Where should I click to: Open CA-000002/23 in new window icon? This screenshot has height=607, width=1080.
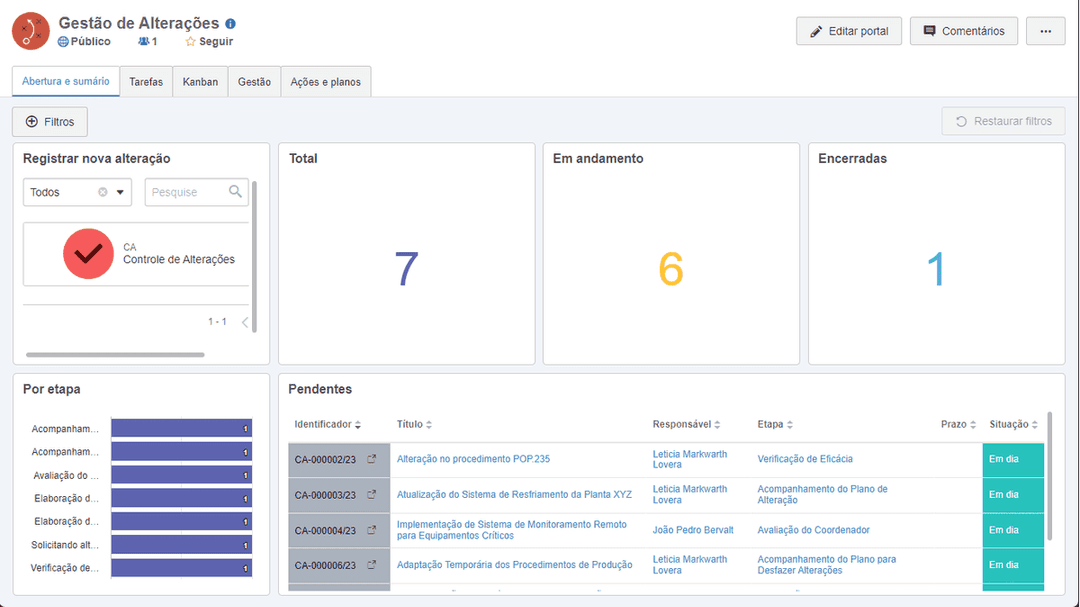click(371, 459)
